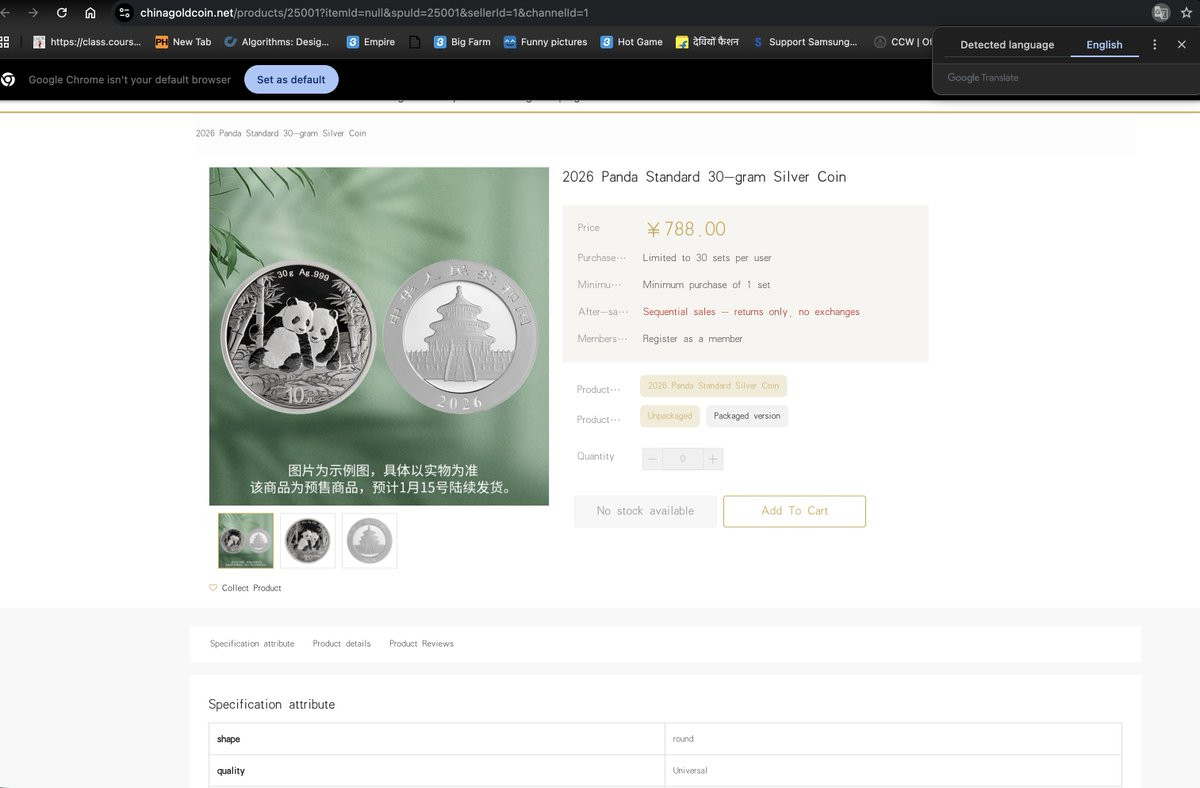Screen dimensions: 1200x788
Task: Click the 'shape' row label in specification table
Action: [x=229, y=739]
